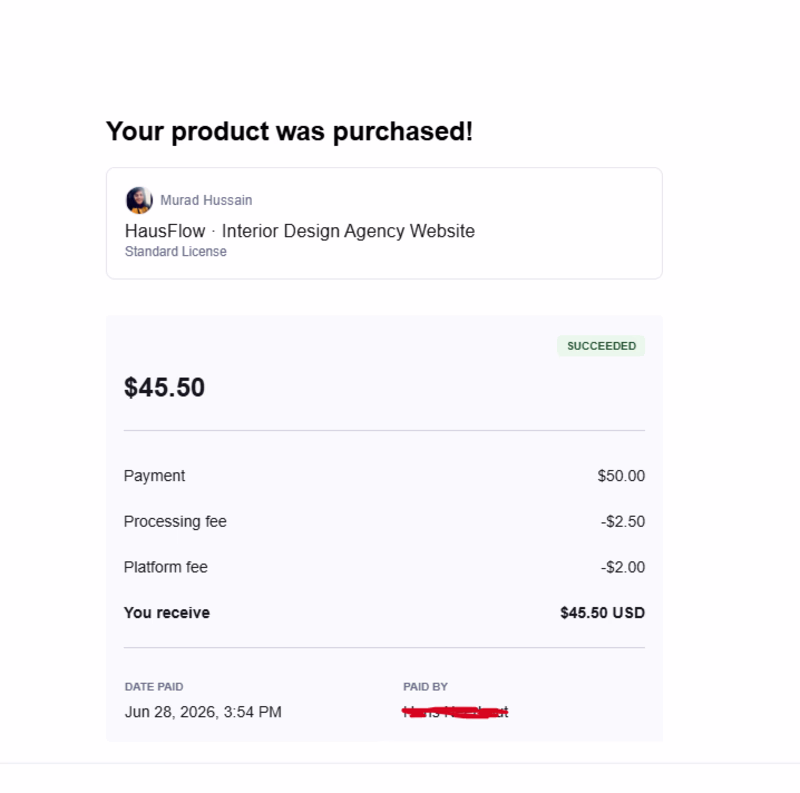The width and height of the screenshot is (800, 793).
Task: Click the Standard License link
Action: point(176,252)
